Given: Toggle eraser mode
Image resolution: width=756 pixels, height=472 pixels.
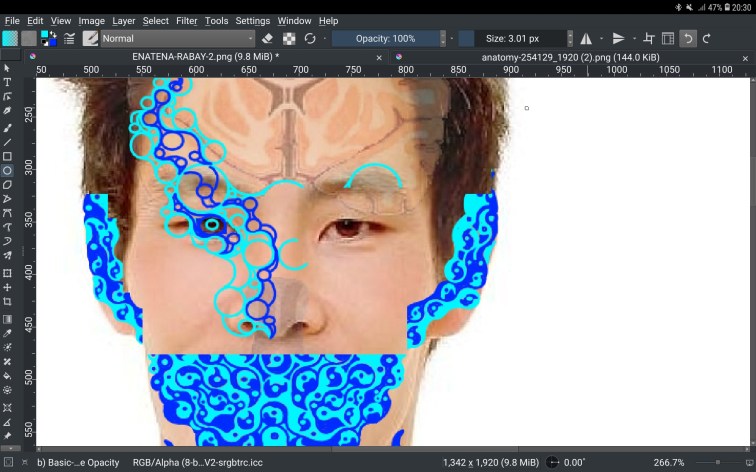Looking at the screenshot, I should (267, 39).
